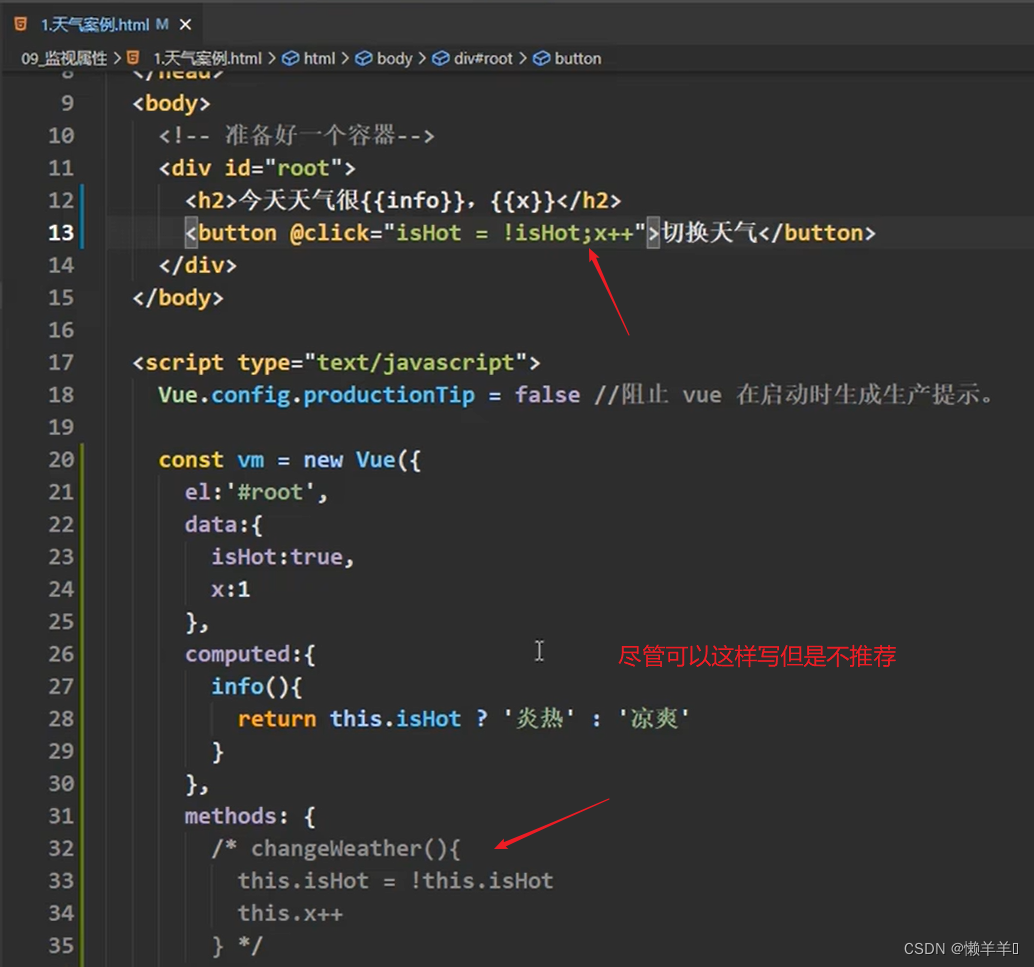Viewport: 1034px width, 967px height.
Task: Click the cube icon before button breadcrumb
Action: pyautogui.click(x=541, y=59)
